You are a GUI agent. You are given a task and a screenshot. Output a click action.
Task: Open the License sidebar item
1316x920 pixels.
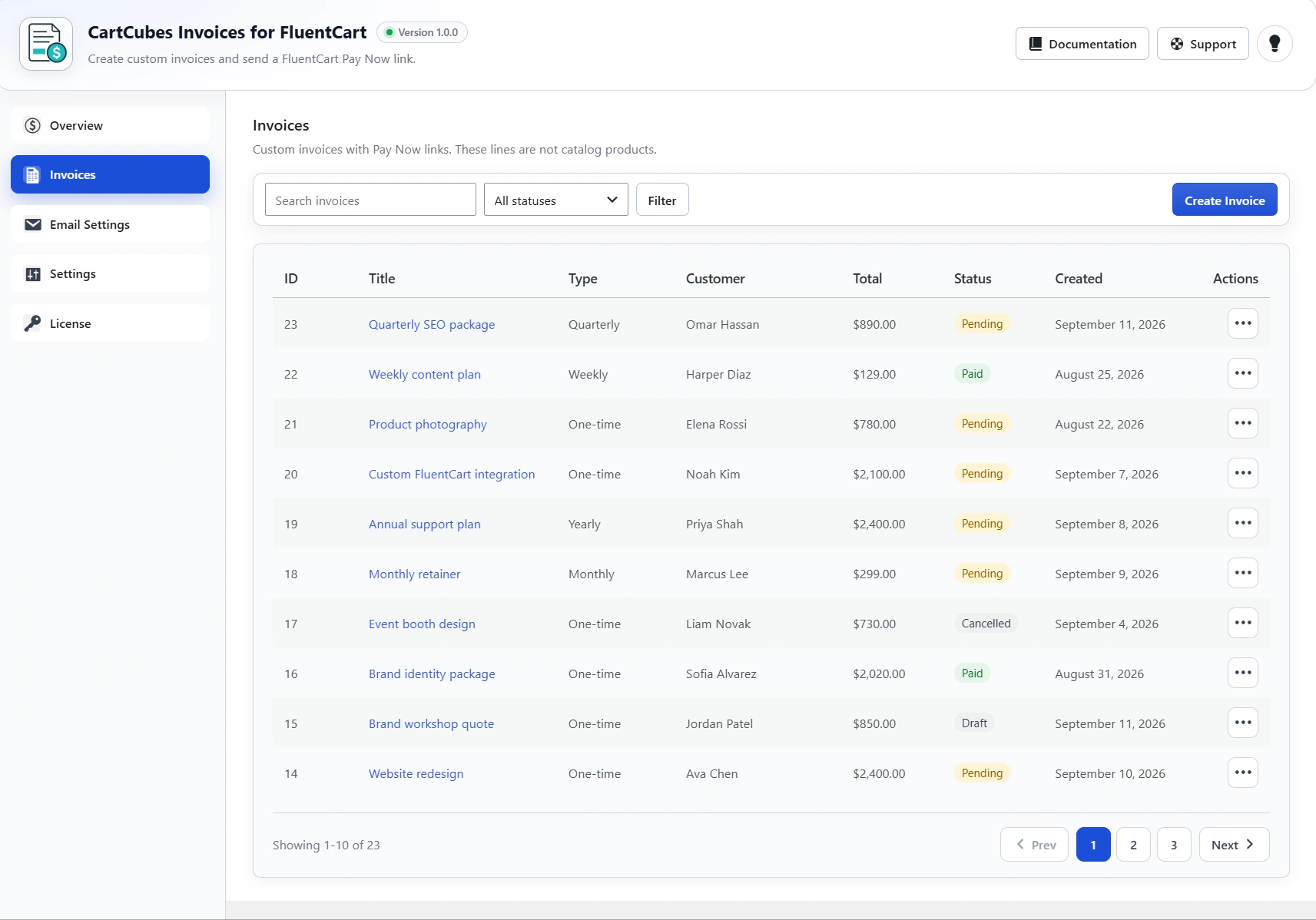pos(110,323)
